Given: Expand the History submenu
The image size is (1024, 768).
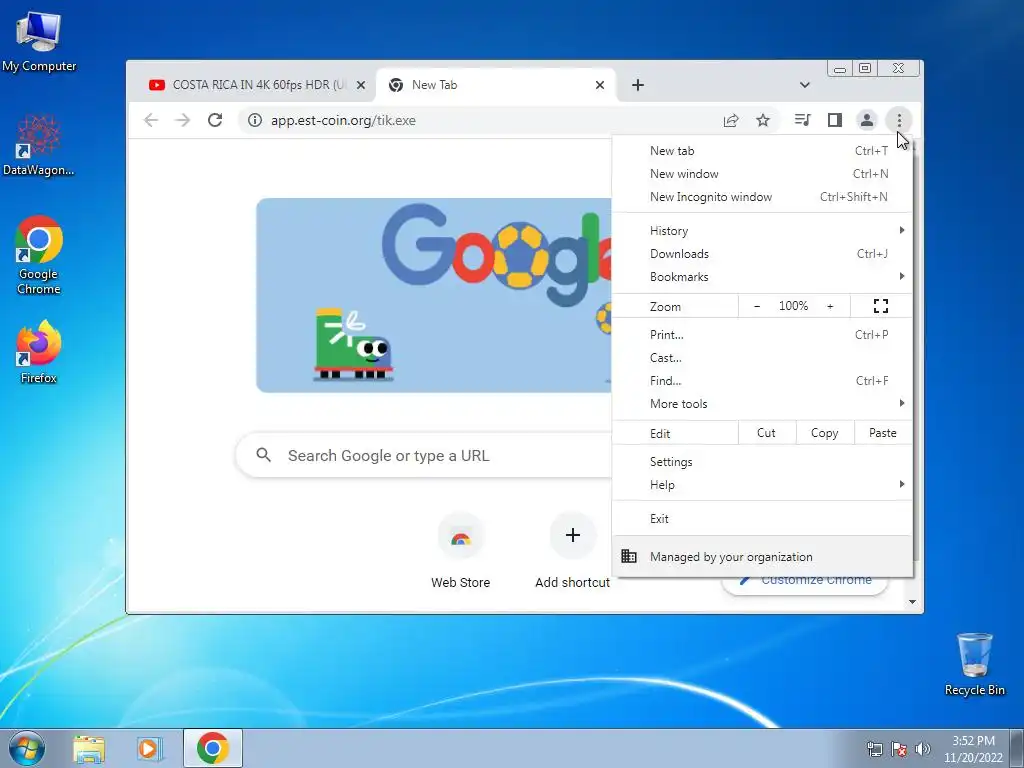Looking at the screenshot, I should click(763, 231).
